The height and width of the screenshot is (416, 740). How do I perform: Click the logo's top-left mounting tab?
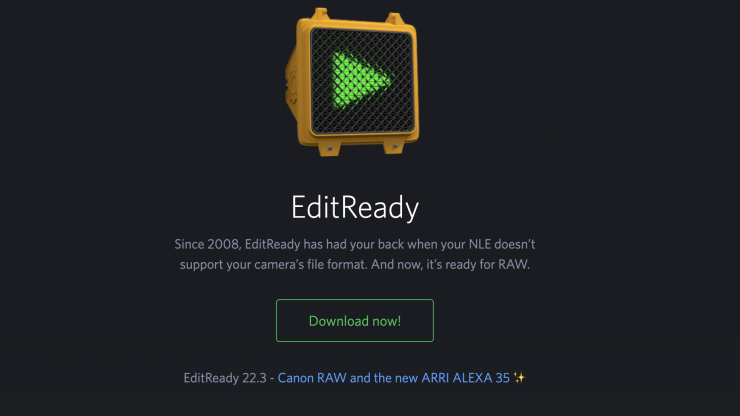click(321, 13)
